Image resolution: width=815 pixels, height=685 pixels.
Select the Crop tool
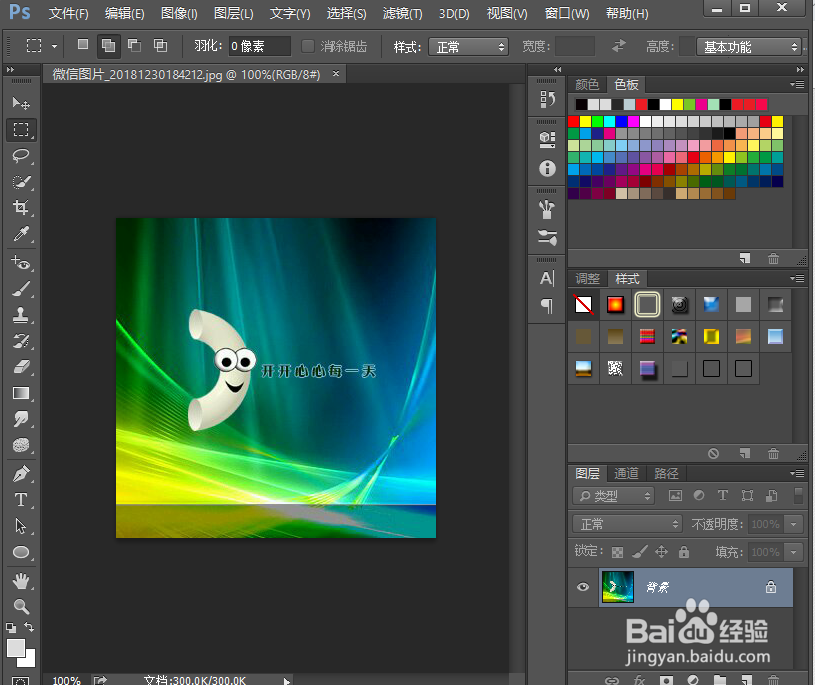tap(21, 207)
